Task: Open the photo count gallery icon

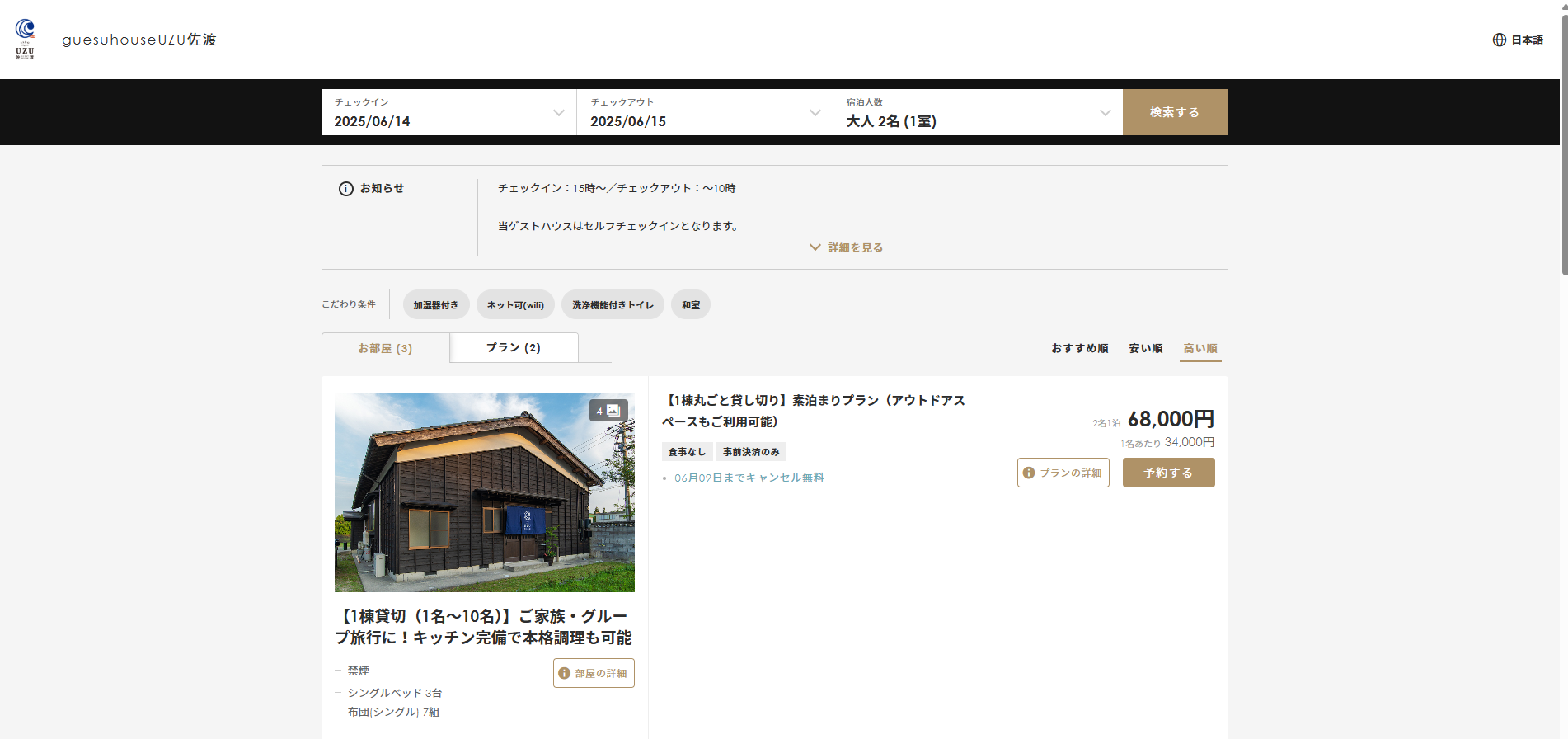Action: 608,410
